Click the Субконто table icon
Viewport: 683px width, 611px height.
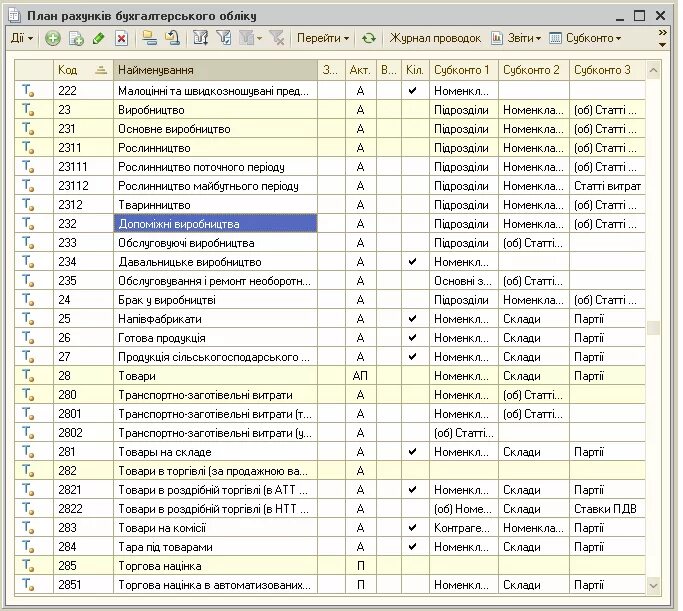pos(555,38)
